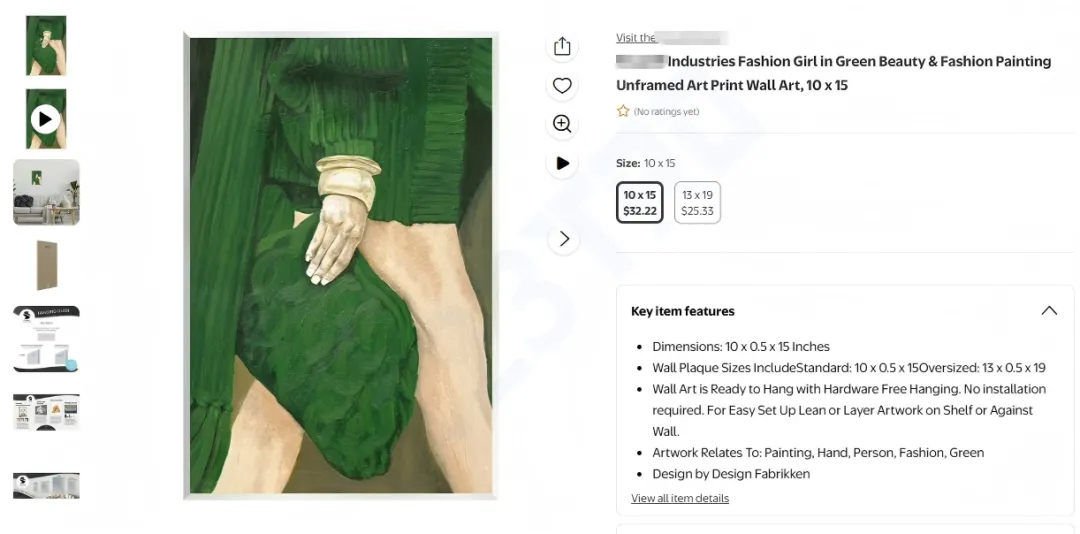Viewport: 1080px width, 534px height.
Task: Go to next image with right arrow
Action: [x=564, y=239]
